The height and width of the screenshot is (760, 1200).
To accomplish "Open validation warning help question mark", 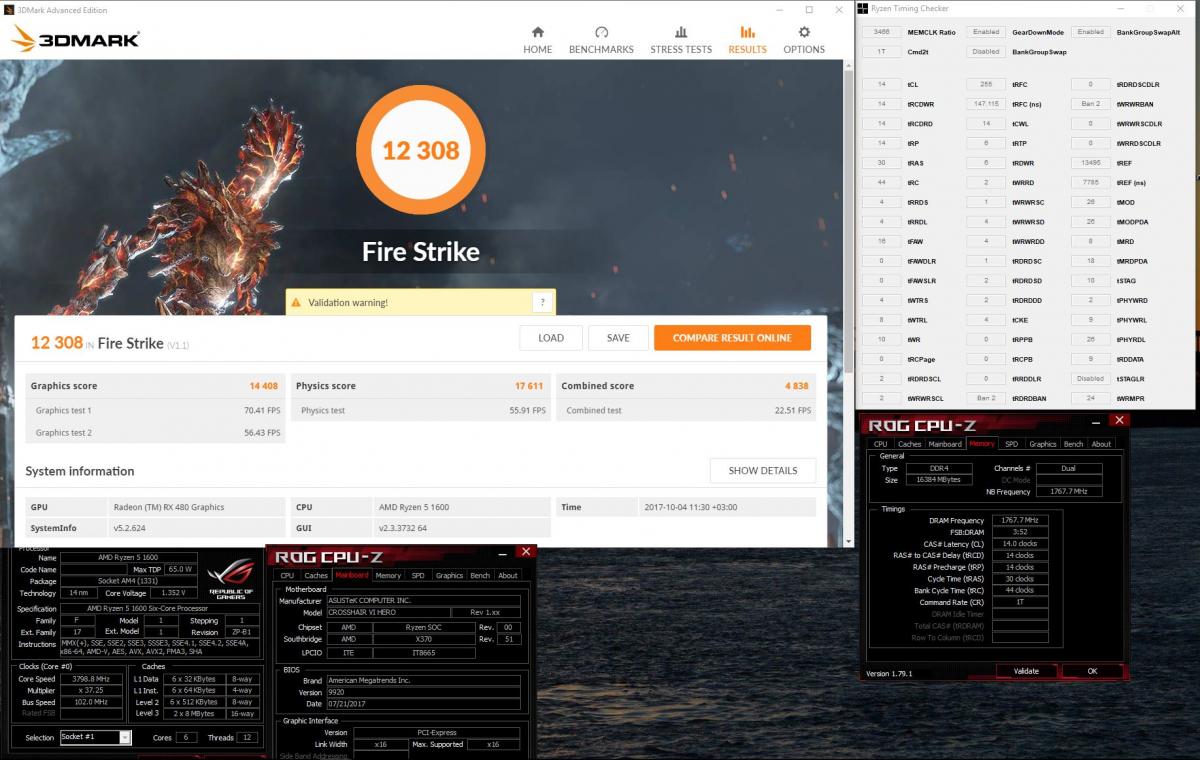I will click(x=542, y=302).
